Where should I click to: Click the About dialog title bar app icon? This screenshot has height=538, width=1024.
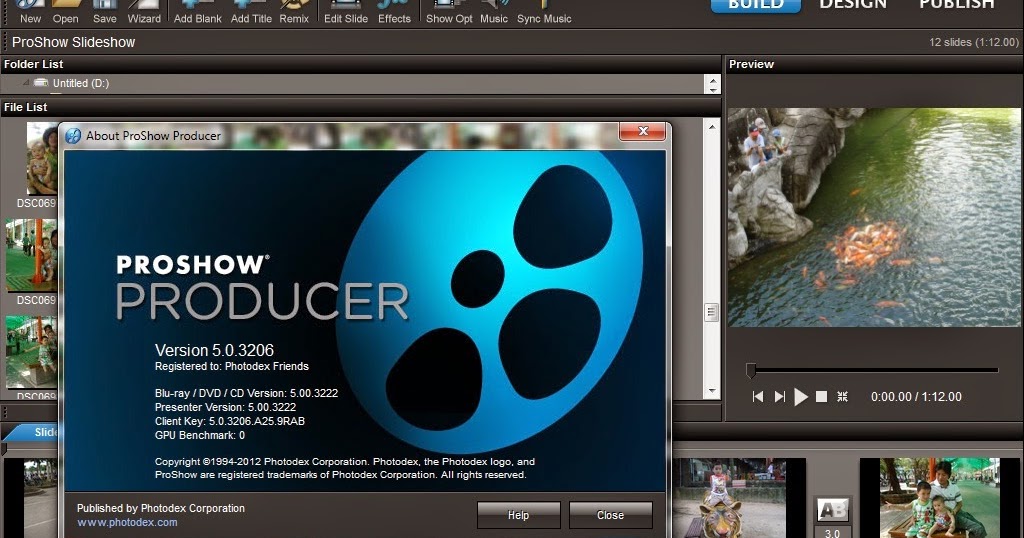(73, 135)
